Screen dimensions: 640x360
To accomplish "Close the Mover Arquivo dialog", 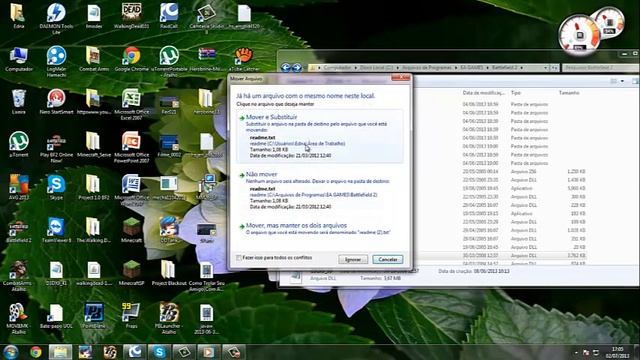I will point(400,78).
